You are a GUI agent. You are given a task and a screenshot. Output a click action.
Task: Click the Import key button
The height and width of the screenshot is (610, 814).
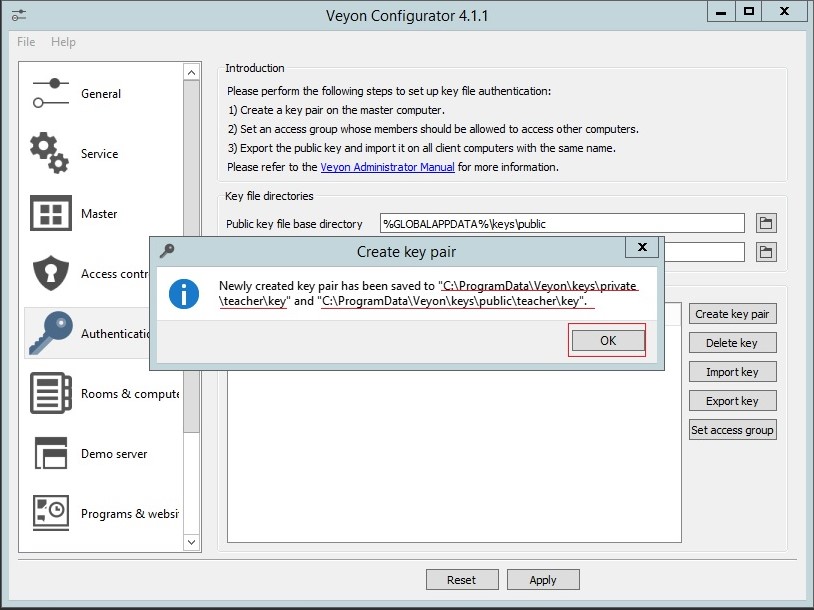(732, 371)
